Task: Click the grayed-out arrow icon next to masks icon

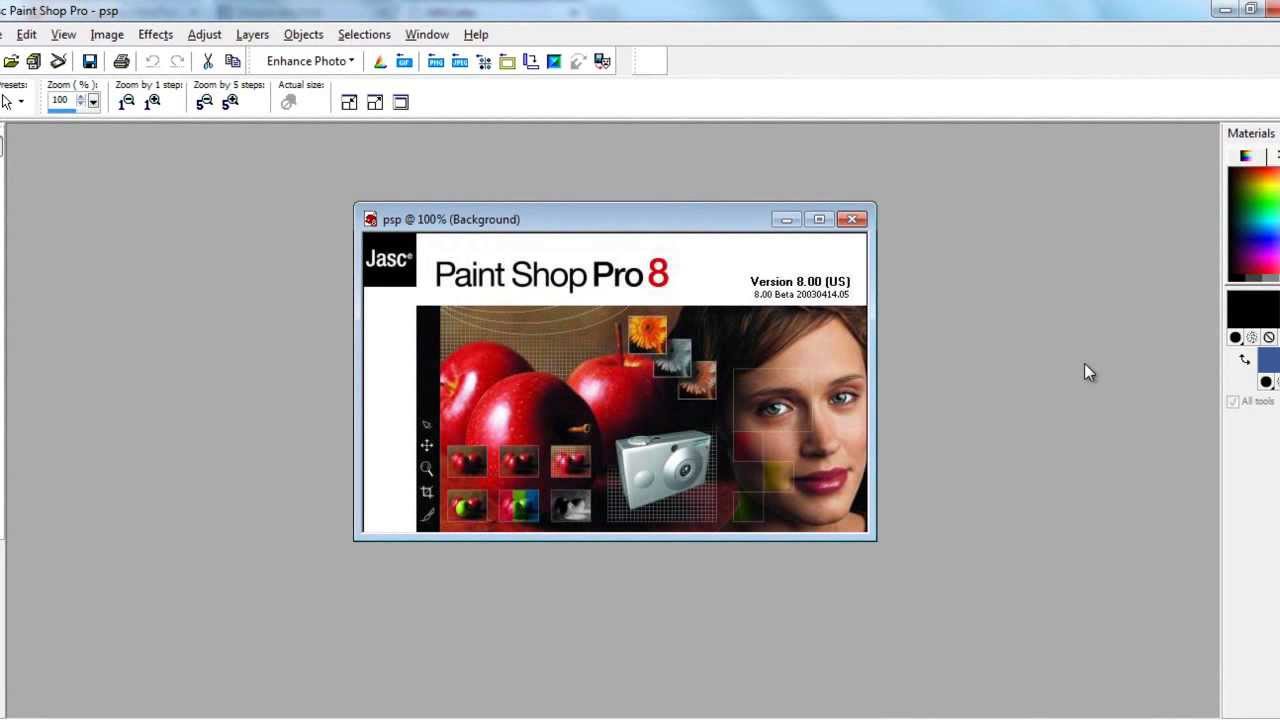Action: (578, 62)
